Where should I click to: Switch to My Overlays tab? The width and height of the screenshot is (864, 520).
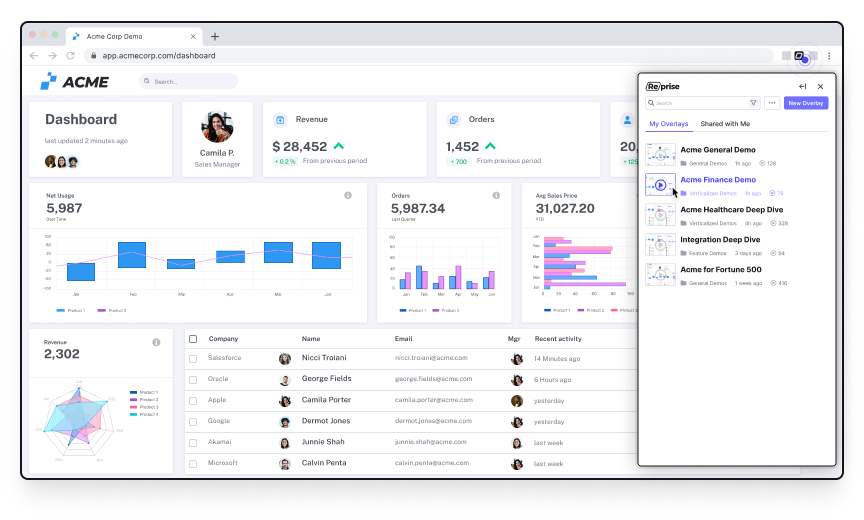click(668, 124)
